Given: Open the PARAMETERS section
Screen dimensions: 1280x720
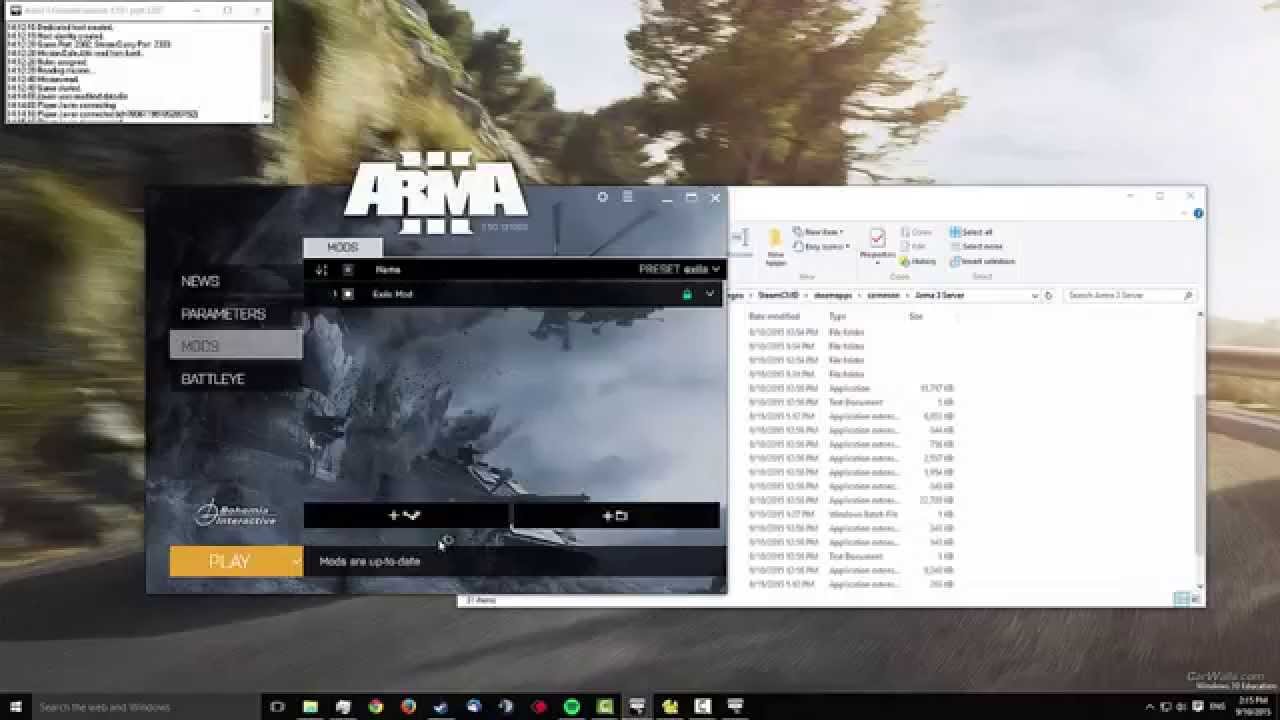Looking at the screenshot, I should pos(223,314).
